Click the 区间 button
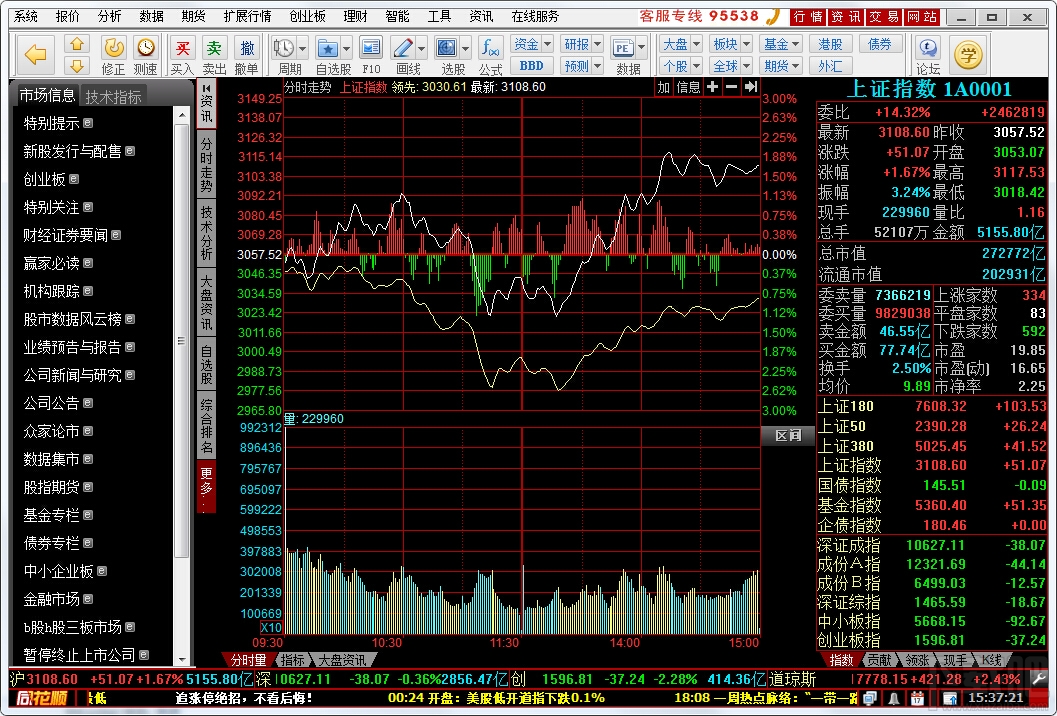 (x=787, y=436)
